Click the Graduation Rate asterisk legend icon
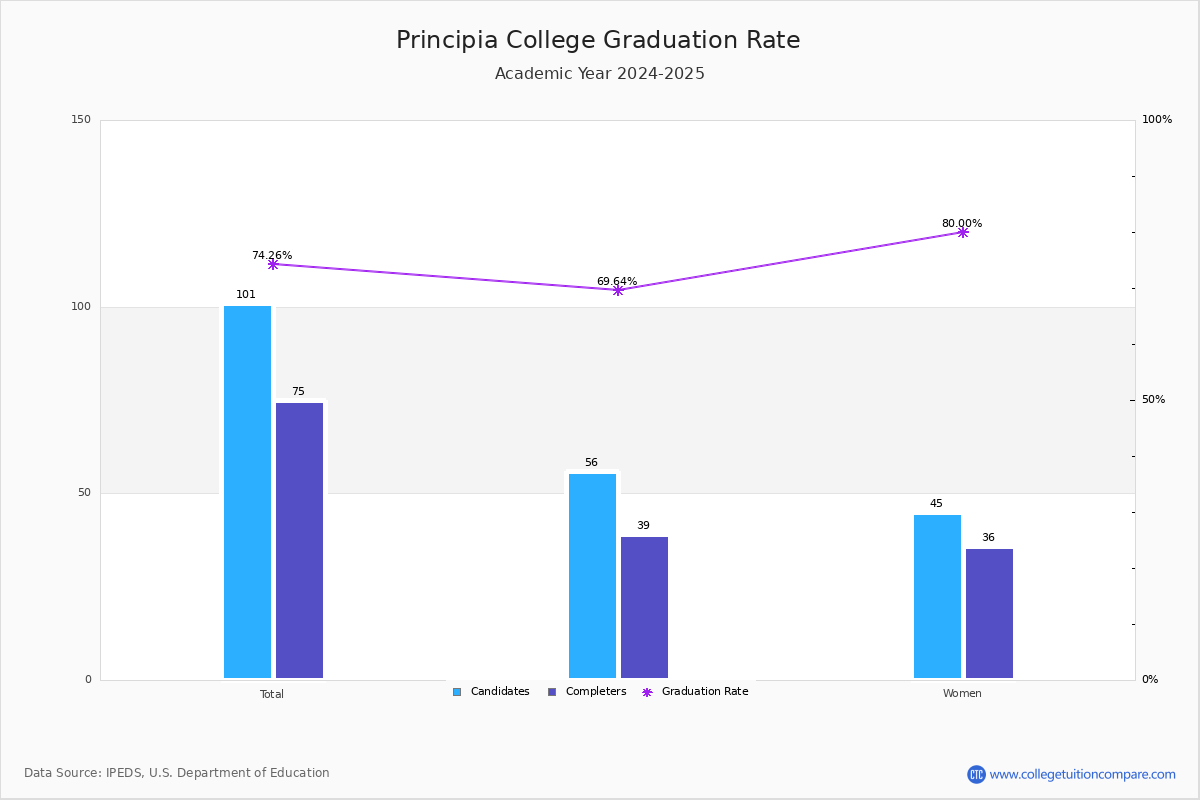 click(x=647, y=692)
